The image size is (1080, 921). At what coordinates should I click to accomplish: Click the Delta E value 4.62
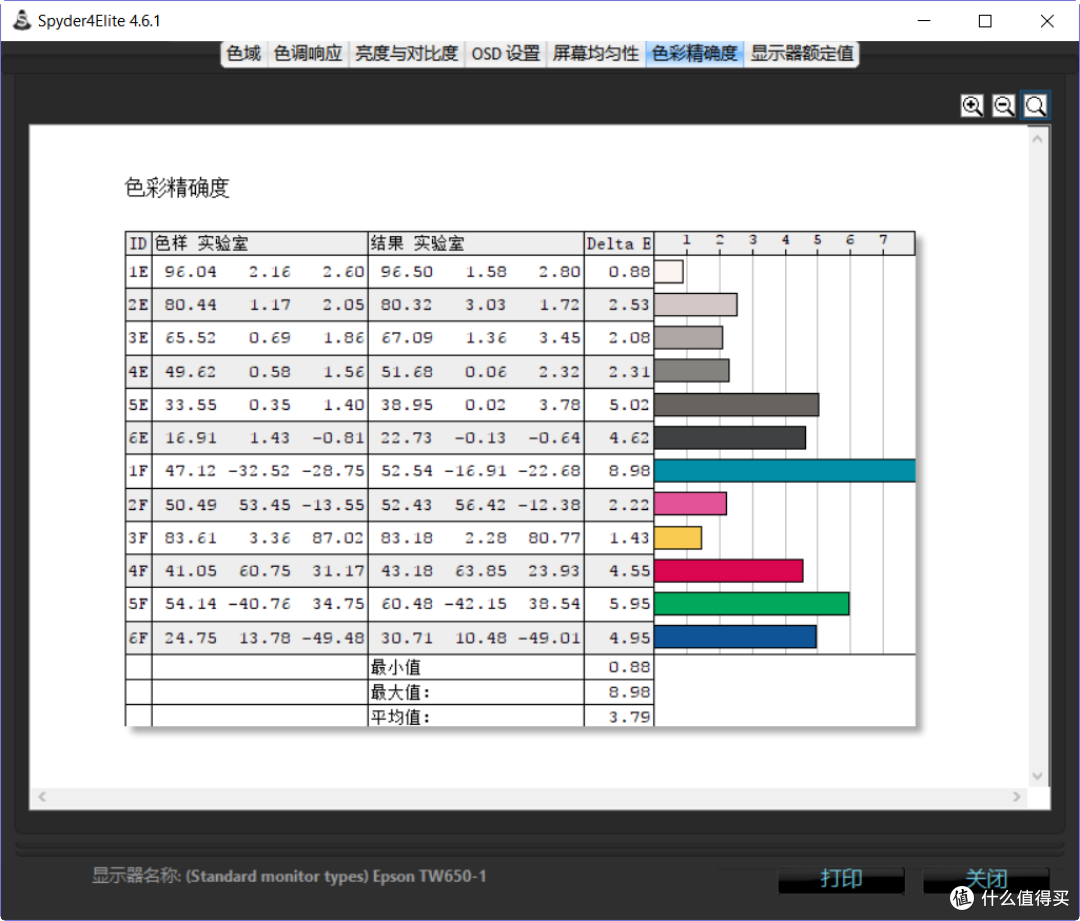click(629, 438)
